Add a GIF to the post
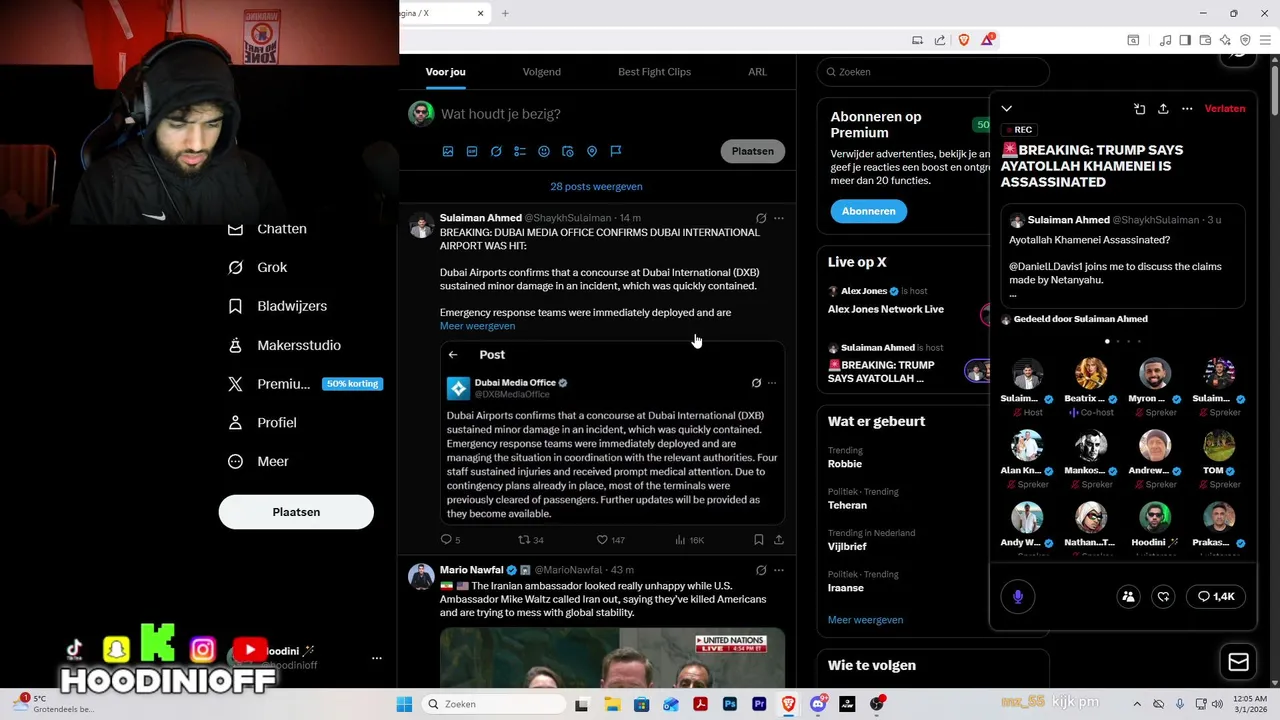This screenshot has height=720, width=1280. point(472,151)
